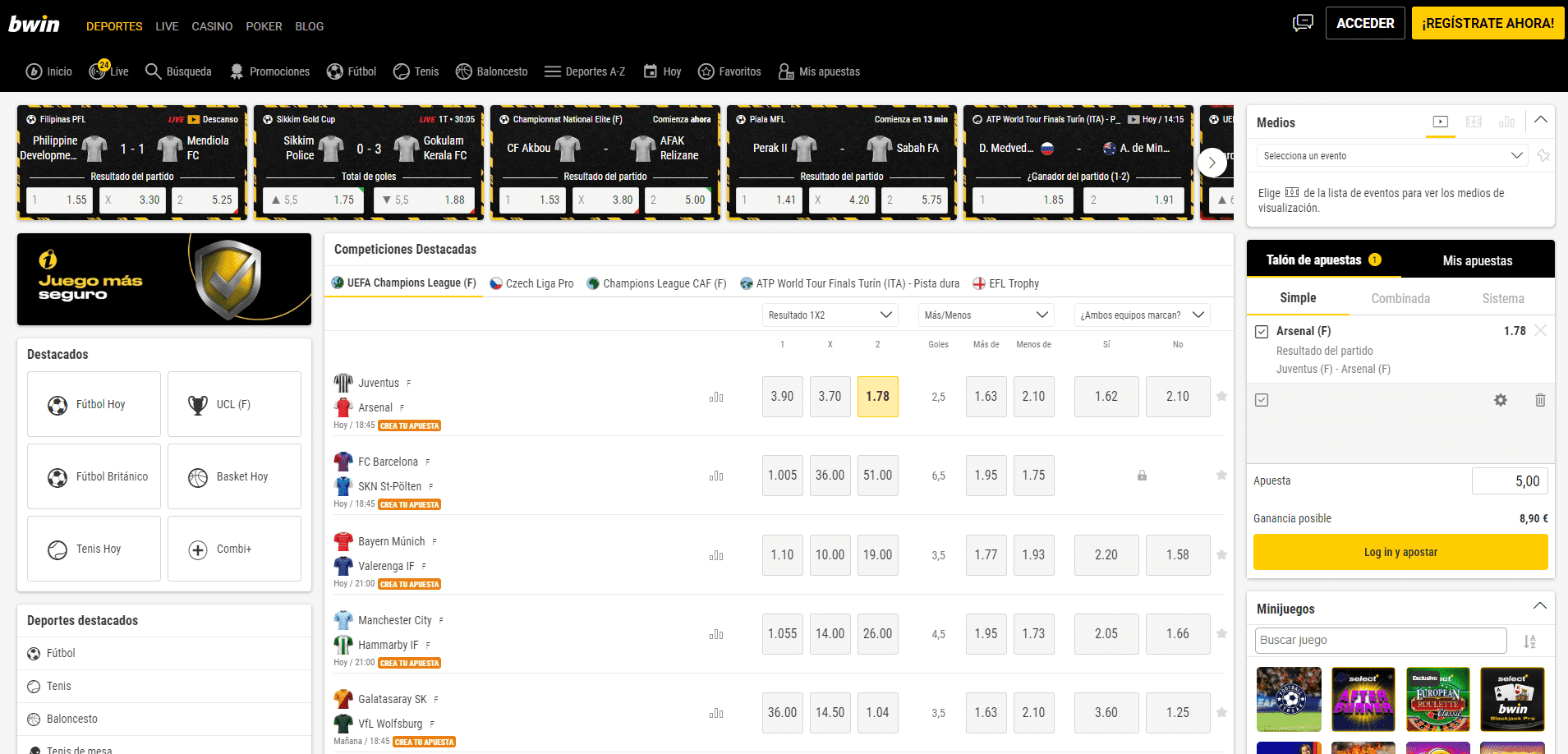Favorite the FC Barcelona match star
This screenshot has height=754, width=1568.
pos(1221,475)
